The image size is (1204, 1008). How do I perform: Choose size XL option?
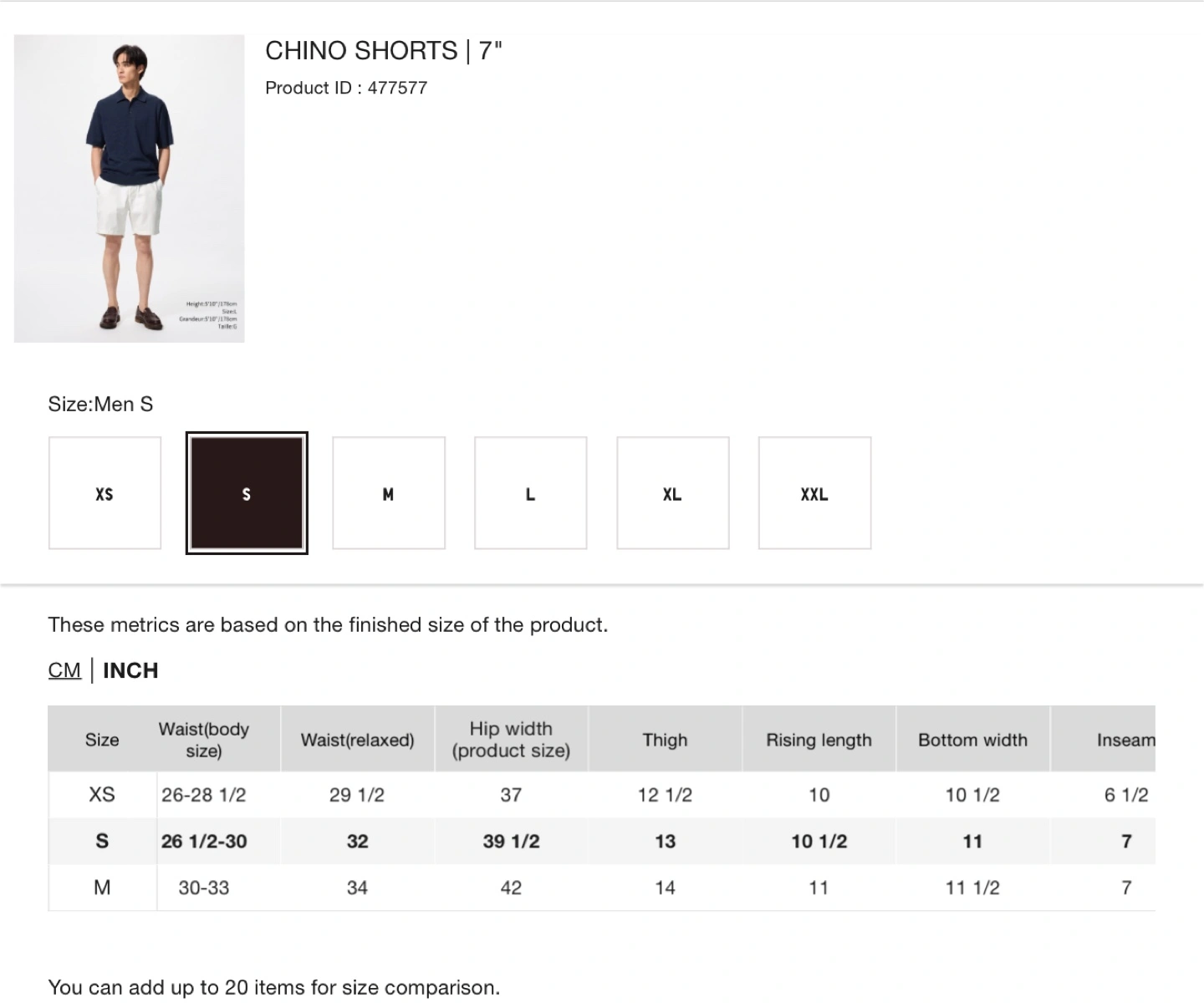673,493
